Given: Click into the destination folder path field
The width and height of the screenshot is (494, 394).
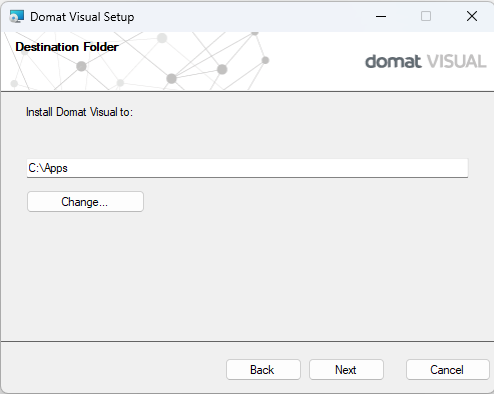Looking at the screenshot, I should point(247,168).
